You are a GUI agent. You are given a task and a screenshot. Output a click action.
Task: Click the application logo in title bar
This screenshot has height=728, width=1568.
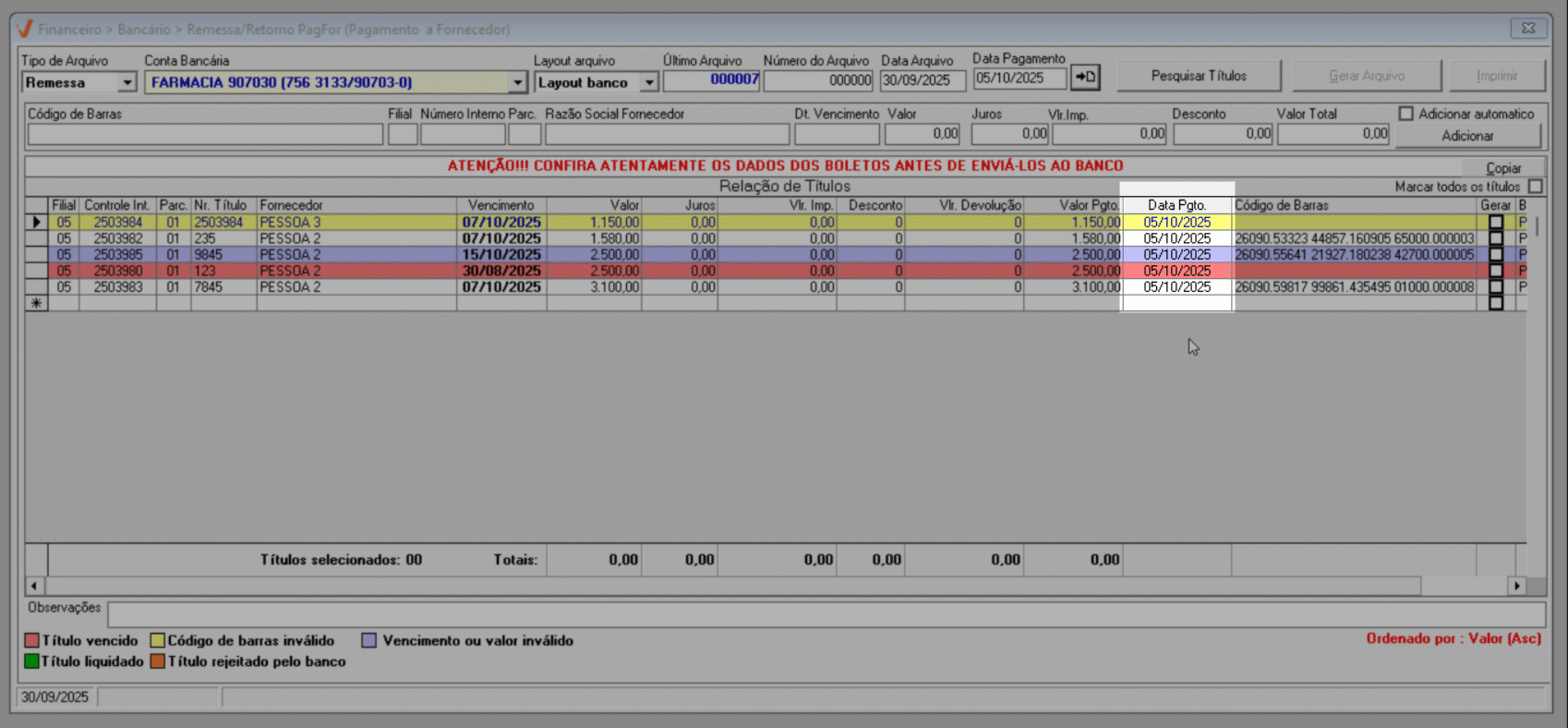click(x=25, y=29)
